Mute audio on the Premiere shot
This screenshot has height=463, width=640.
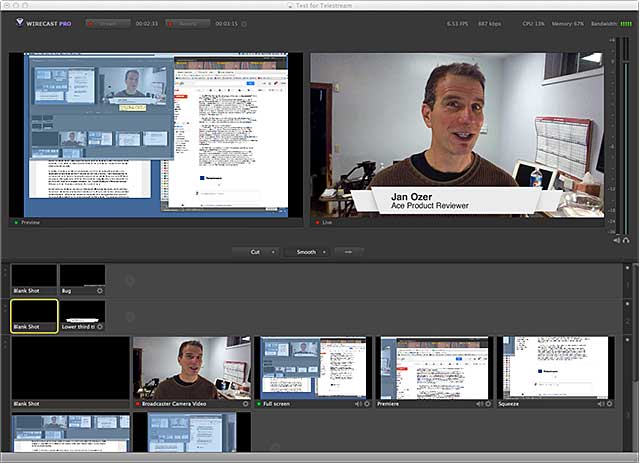tap(476, 404)
